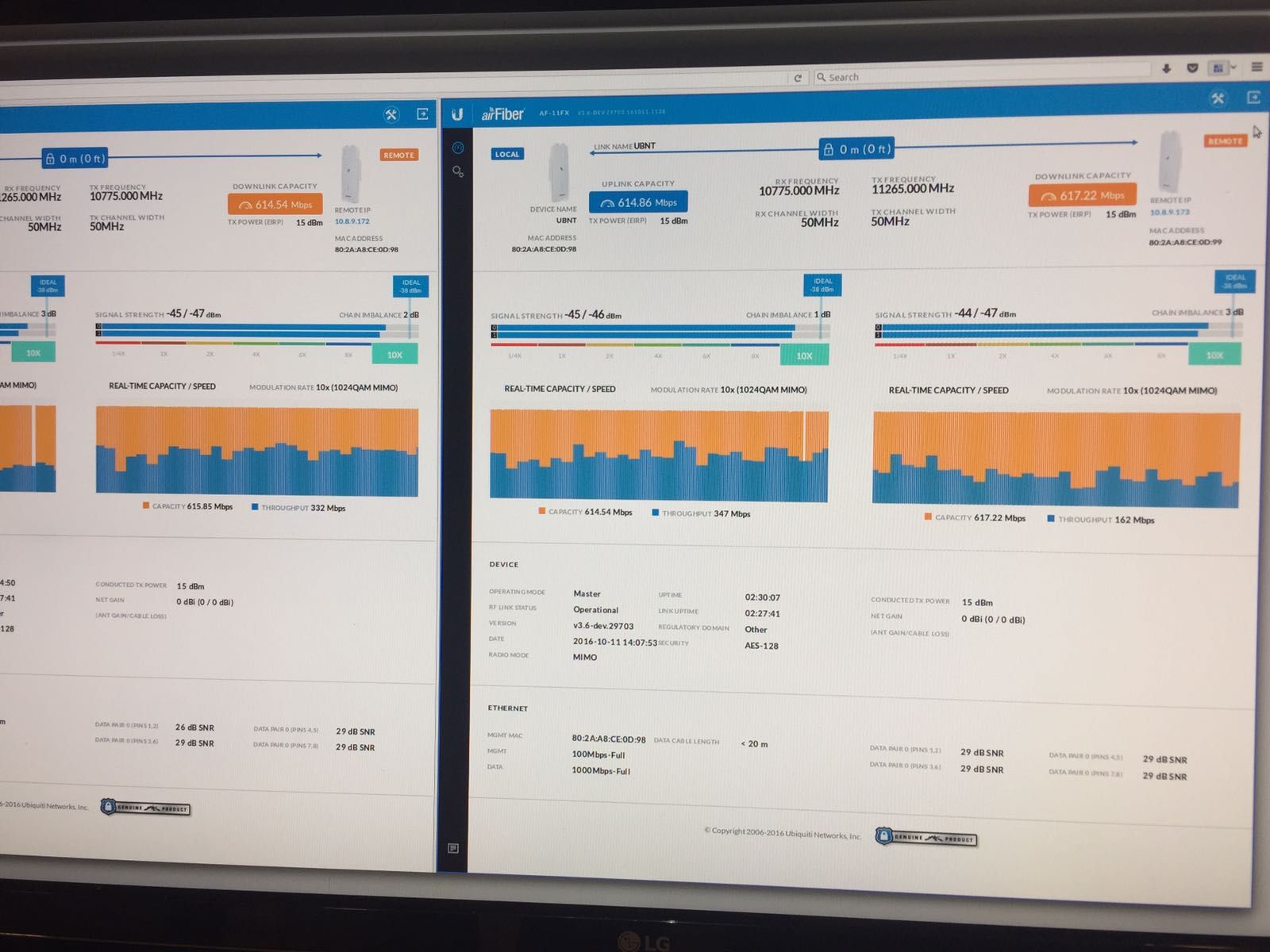Viewport: 1270px width, 952px height.
Task: Click 10X rate marker under -45/-46 dBm
Action: pos(804,355)
